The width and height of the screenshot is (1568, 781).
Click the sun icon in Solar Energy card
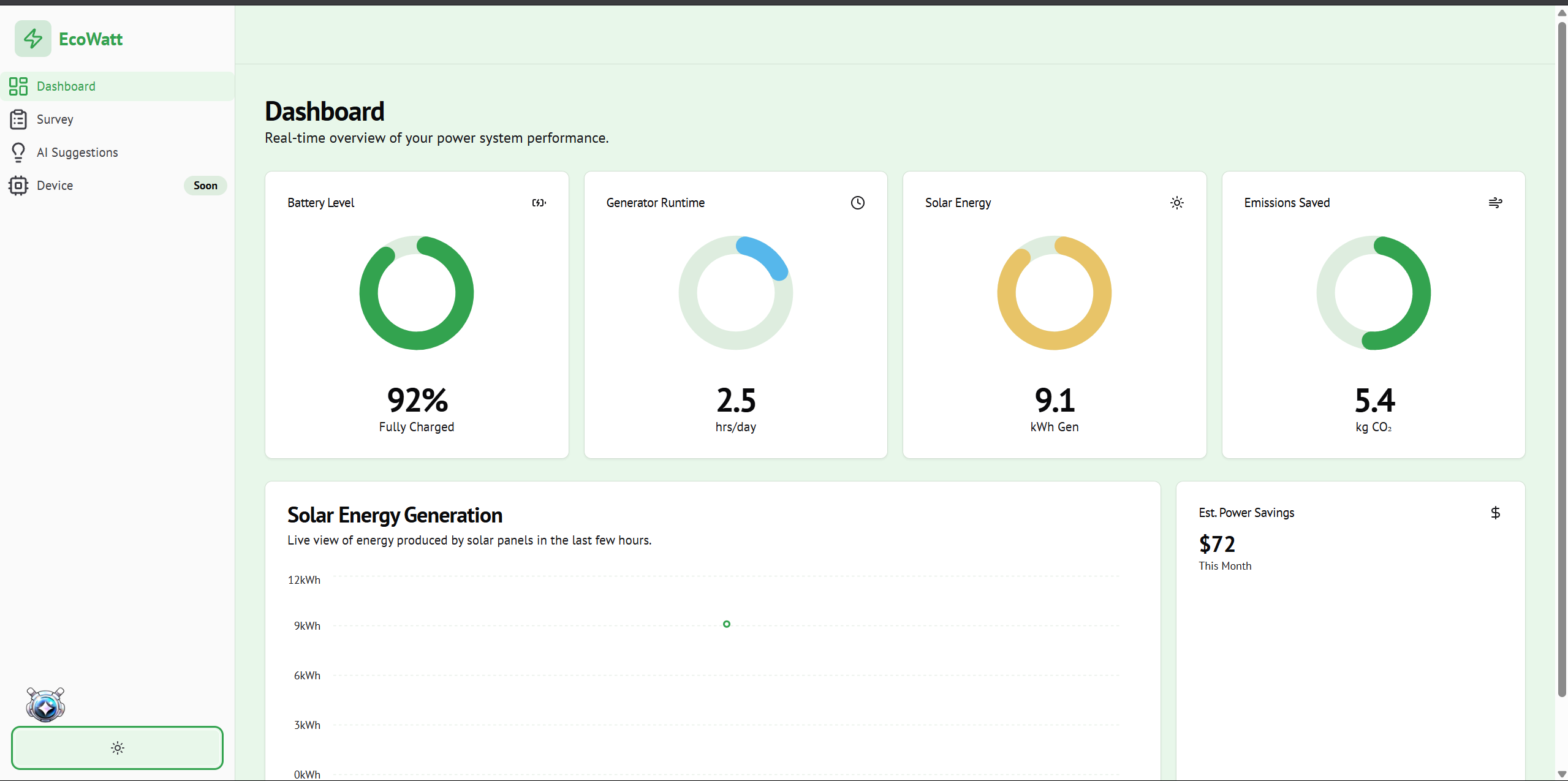pyautogui.click(x=1176, y=203)
